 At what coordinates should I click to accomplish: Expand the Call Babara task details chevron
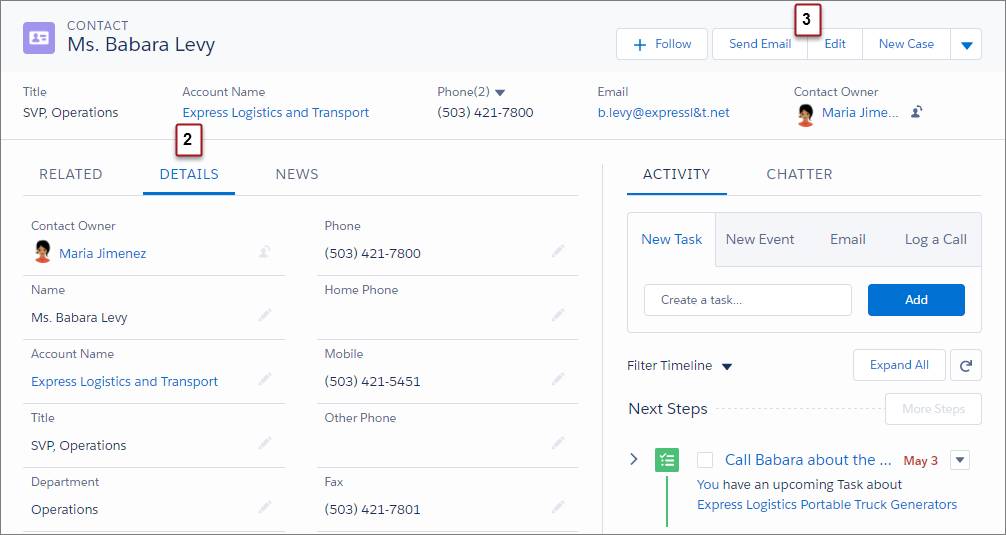[634, 459]
